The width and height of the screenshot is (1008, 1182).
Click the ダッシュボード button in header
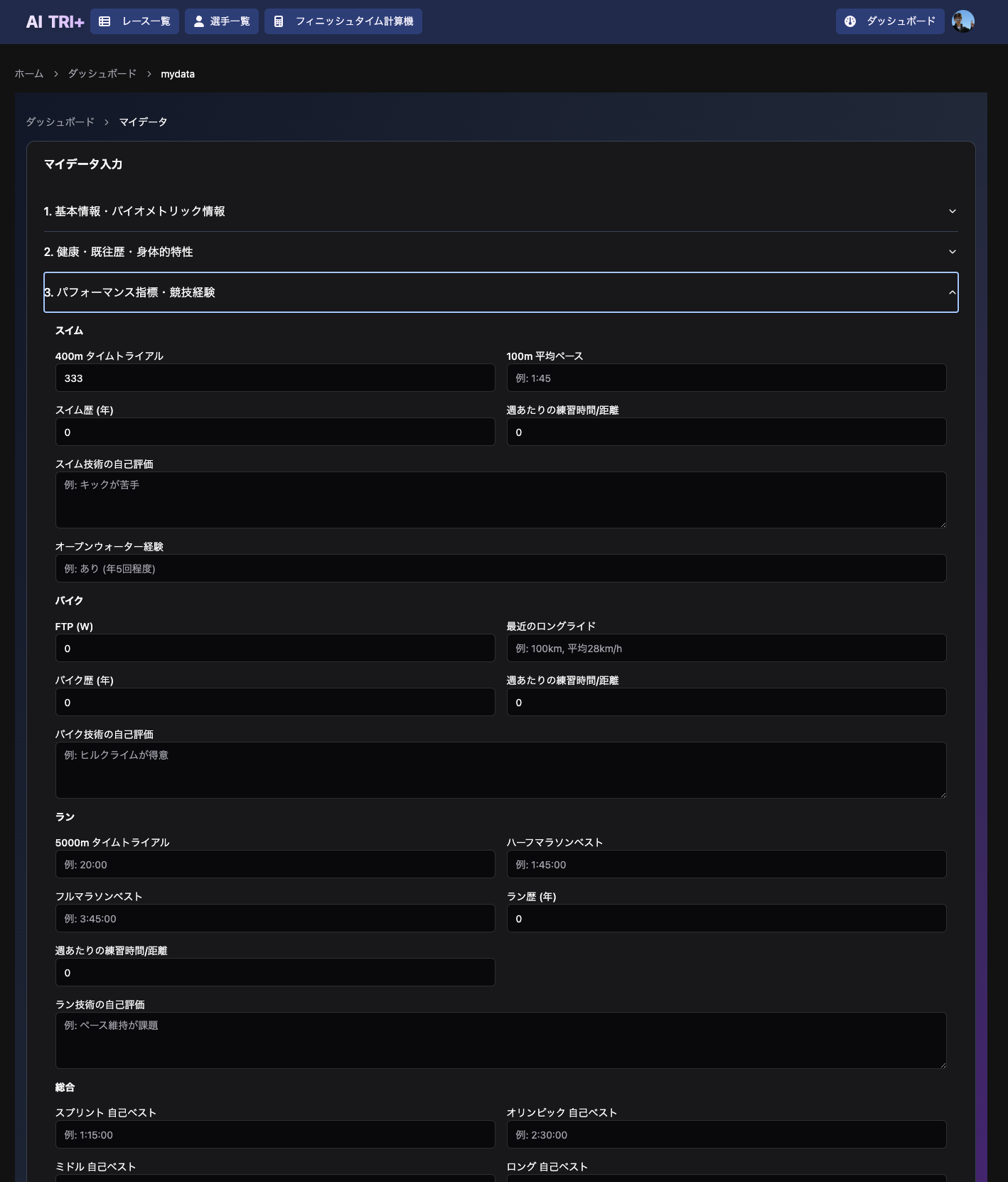889,21
